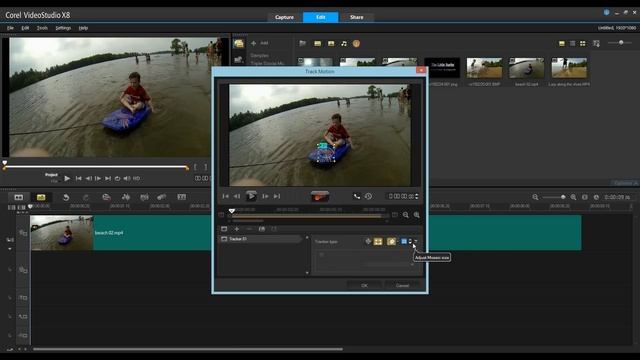Open the Settings menu
Screen dimensions: 640x360
tap(63, 28)
